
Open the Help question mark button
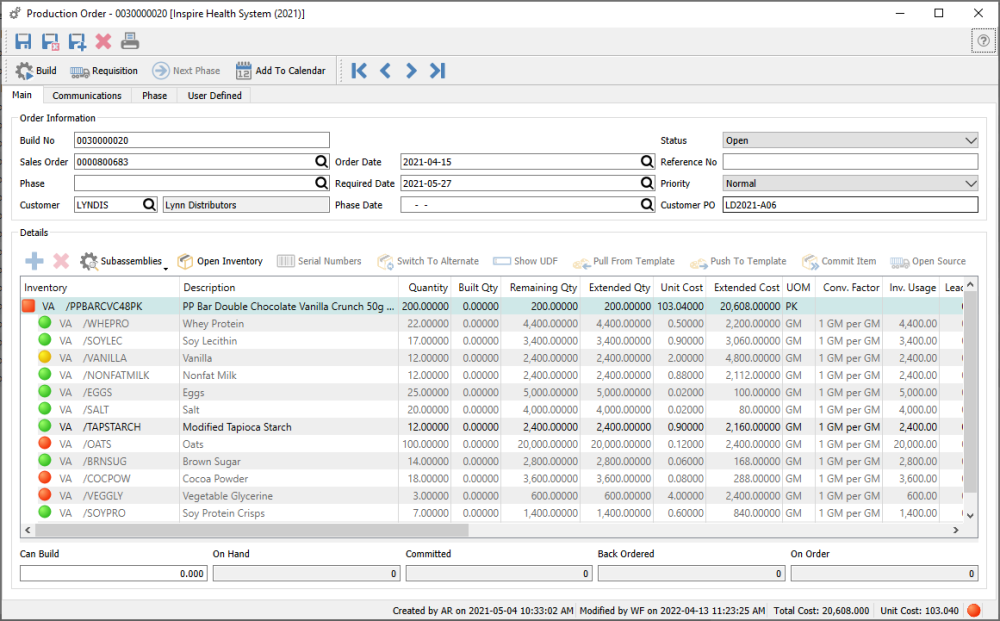pyautogui.click(x=983, y=41)
